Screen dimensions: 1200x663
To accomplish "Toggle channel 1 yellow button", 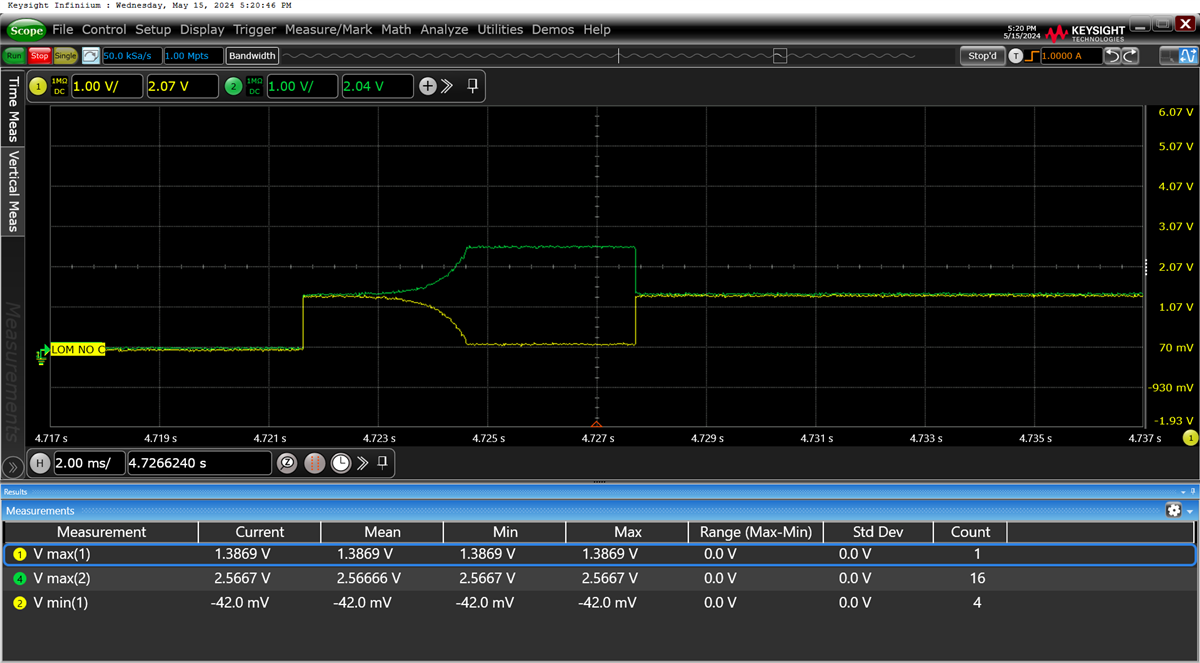I will click(x=38, y=87).
